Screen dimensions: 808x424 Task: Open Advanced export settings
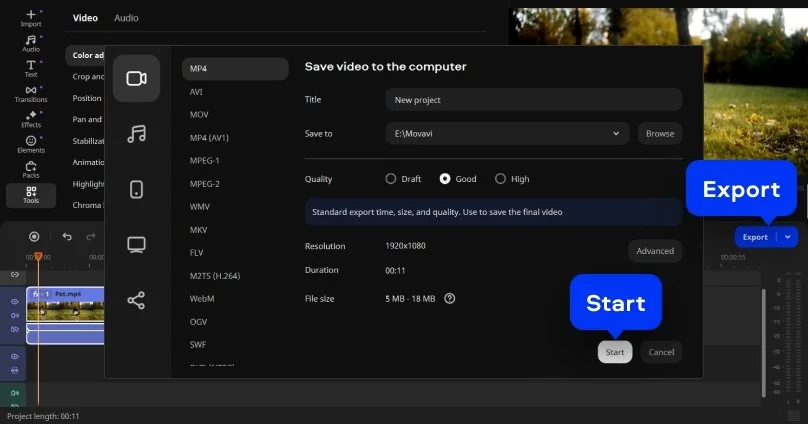coord(655,251)
